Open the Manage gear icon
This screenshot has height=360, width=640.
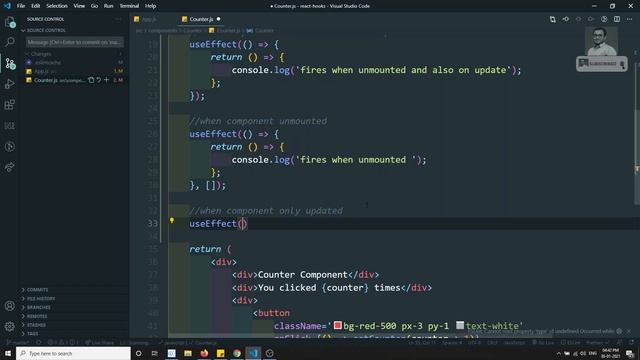coord(10,327)
